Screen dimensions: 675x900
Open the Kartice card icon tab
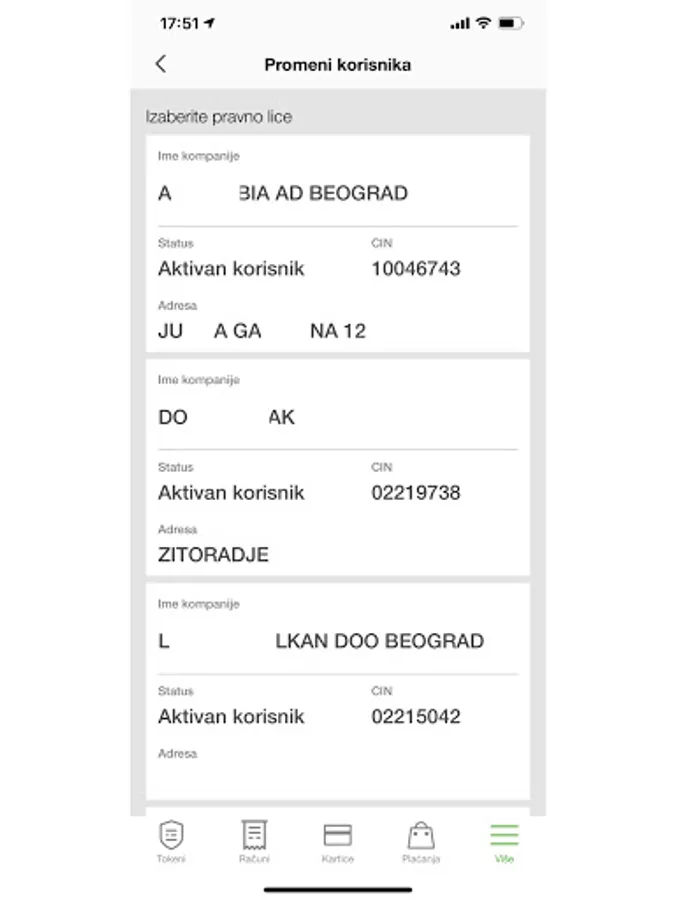[x=338, y=840]
